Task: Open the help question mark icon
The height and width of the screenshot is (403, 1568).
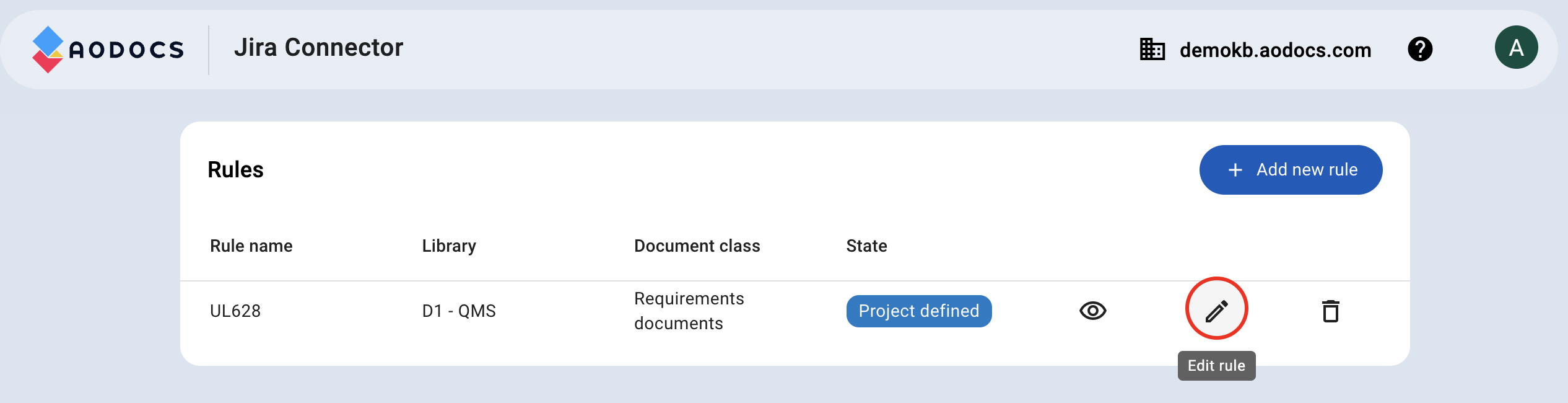Action: [1419, 49]
